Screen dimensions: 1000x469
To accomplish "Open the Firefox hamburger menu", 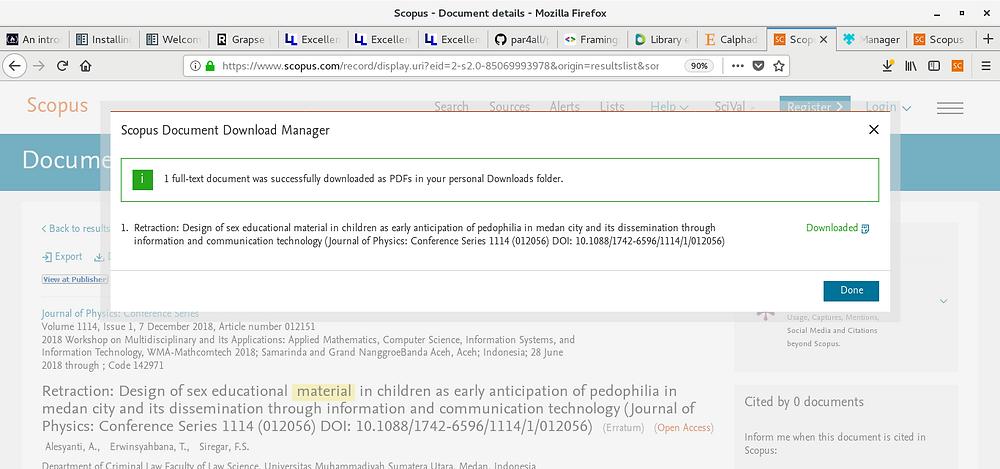I will pyautogui.click(x=985, y=66).
